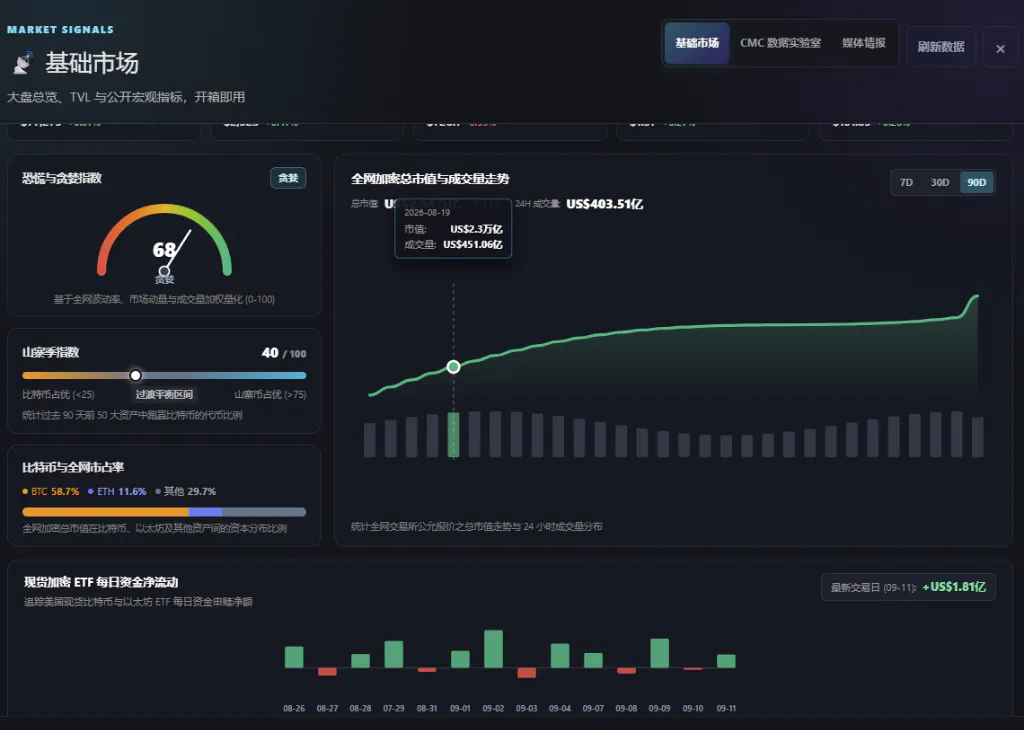
Task: Click the "比特币占优 (<25)" label
Action: [58, 394]
